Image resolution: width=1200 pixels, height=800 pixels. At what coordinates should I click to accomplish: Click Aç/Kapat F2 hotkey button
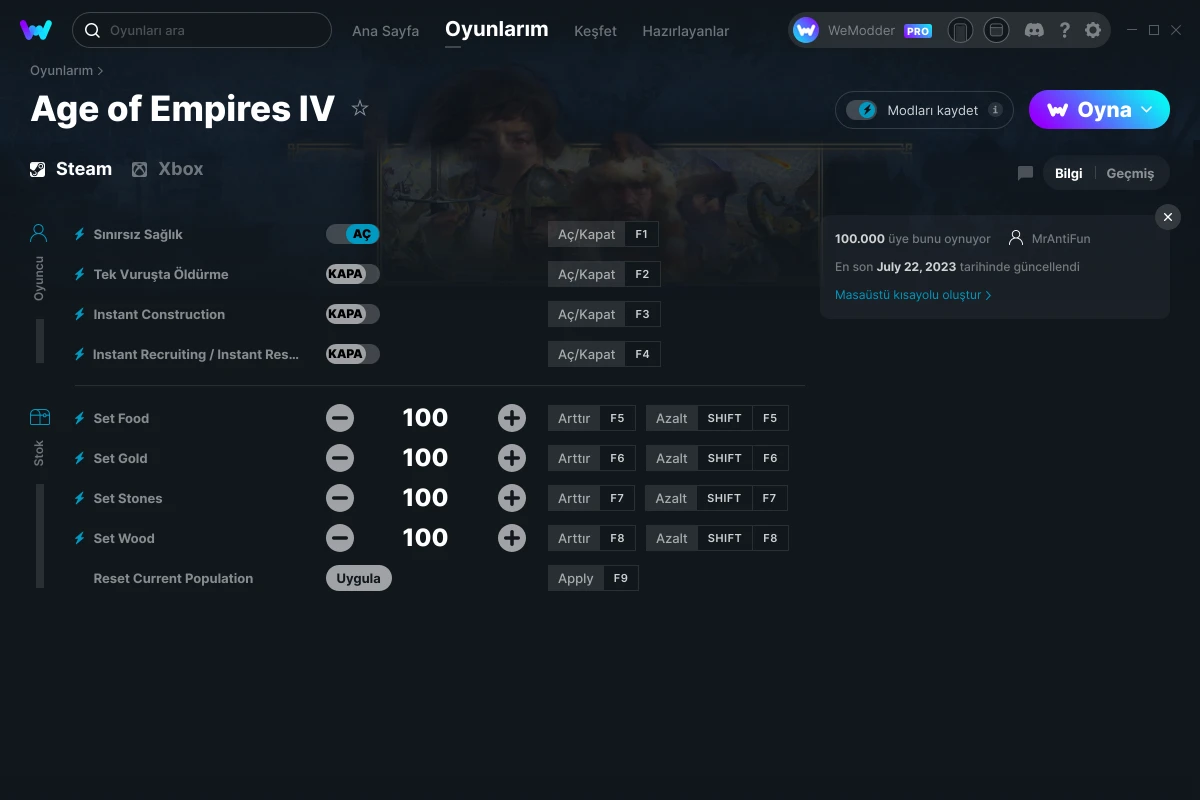click(604, 274)
